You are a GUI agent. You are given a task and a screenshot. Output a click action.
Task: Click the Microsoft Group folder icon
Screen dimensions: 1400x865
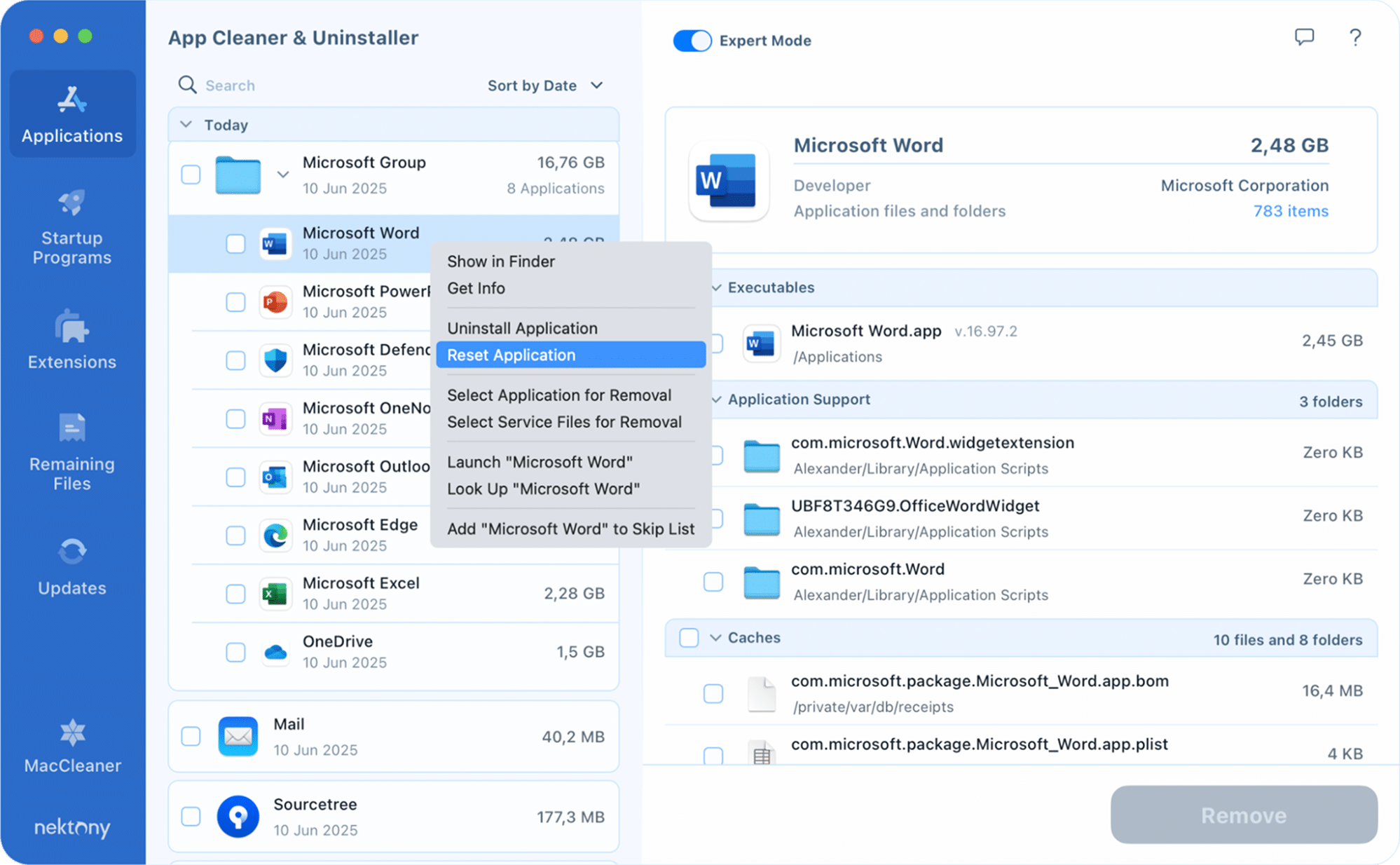pyautogui.click(x=238, y=175)
